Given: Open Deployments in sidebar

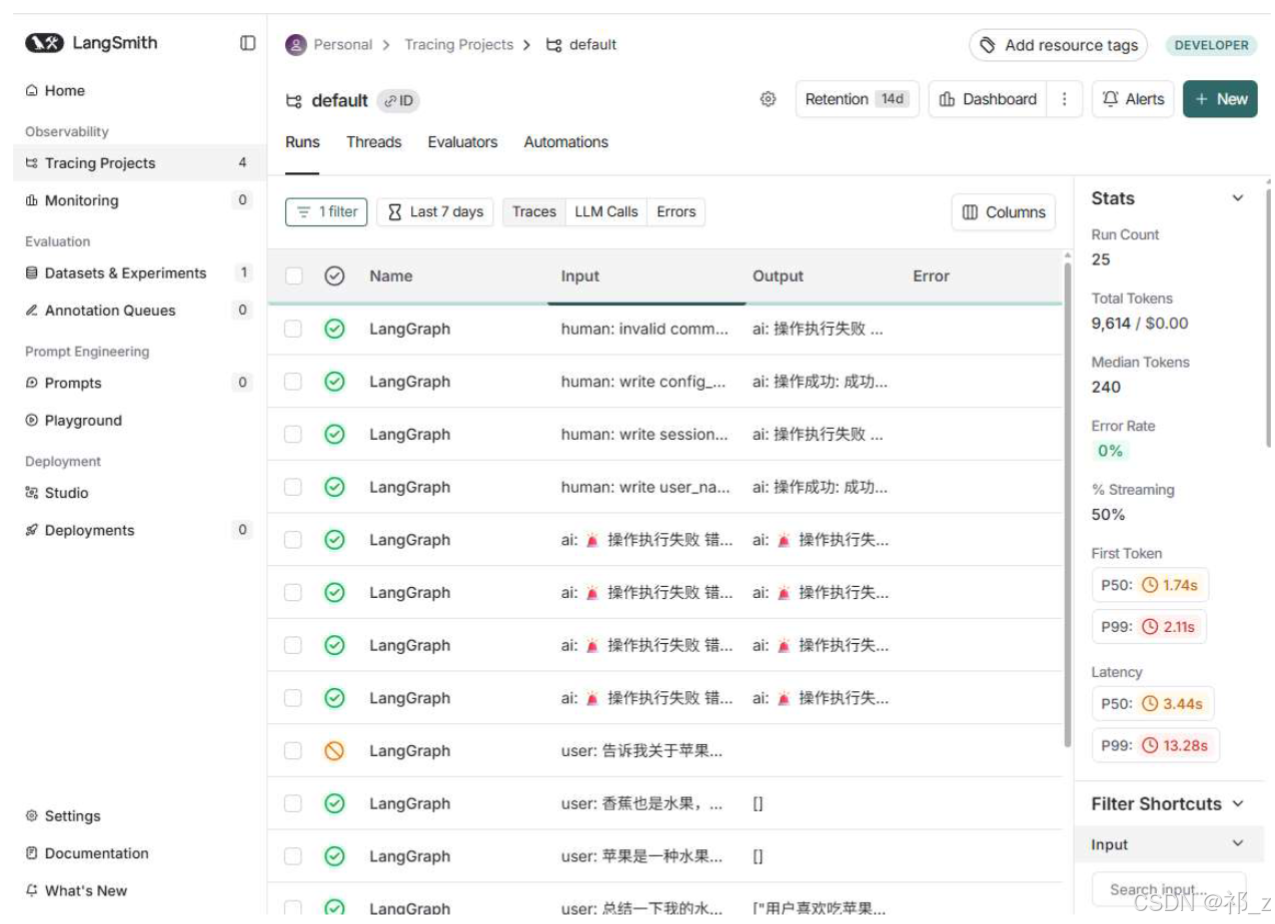Looking at the screenshot, I should [x=139, y=530].
